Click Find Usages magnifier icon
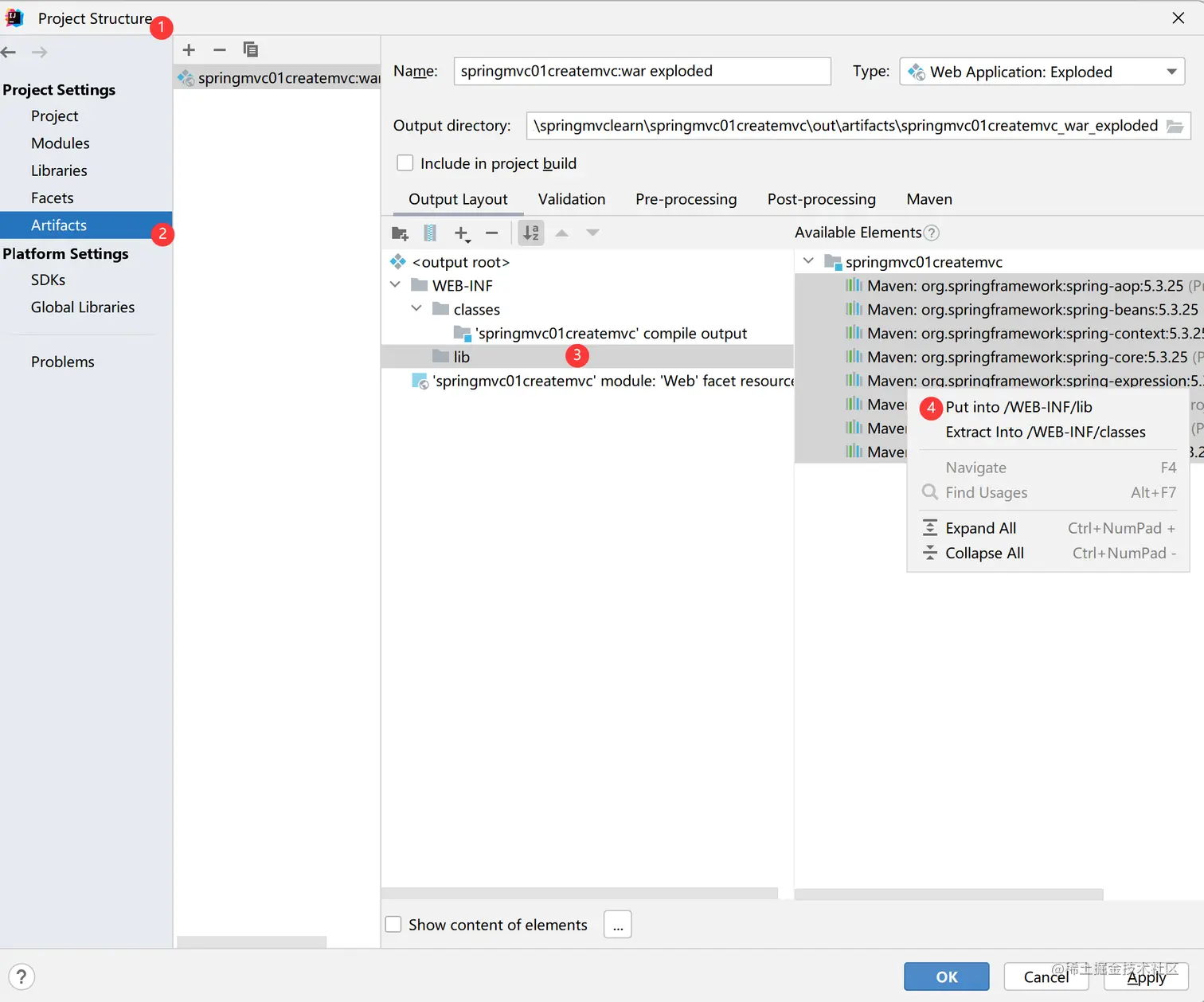 tap(930, 492)
